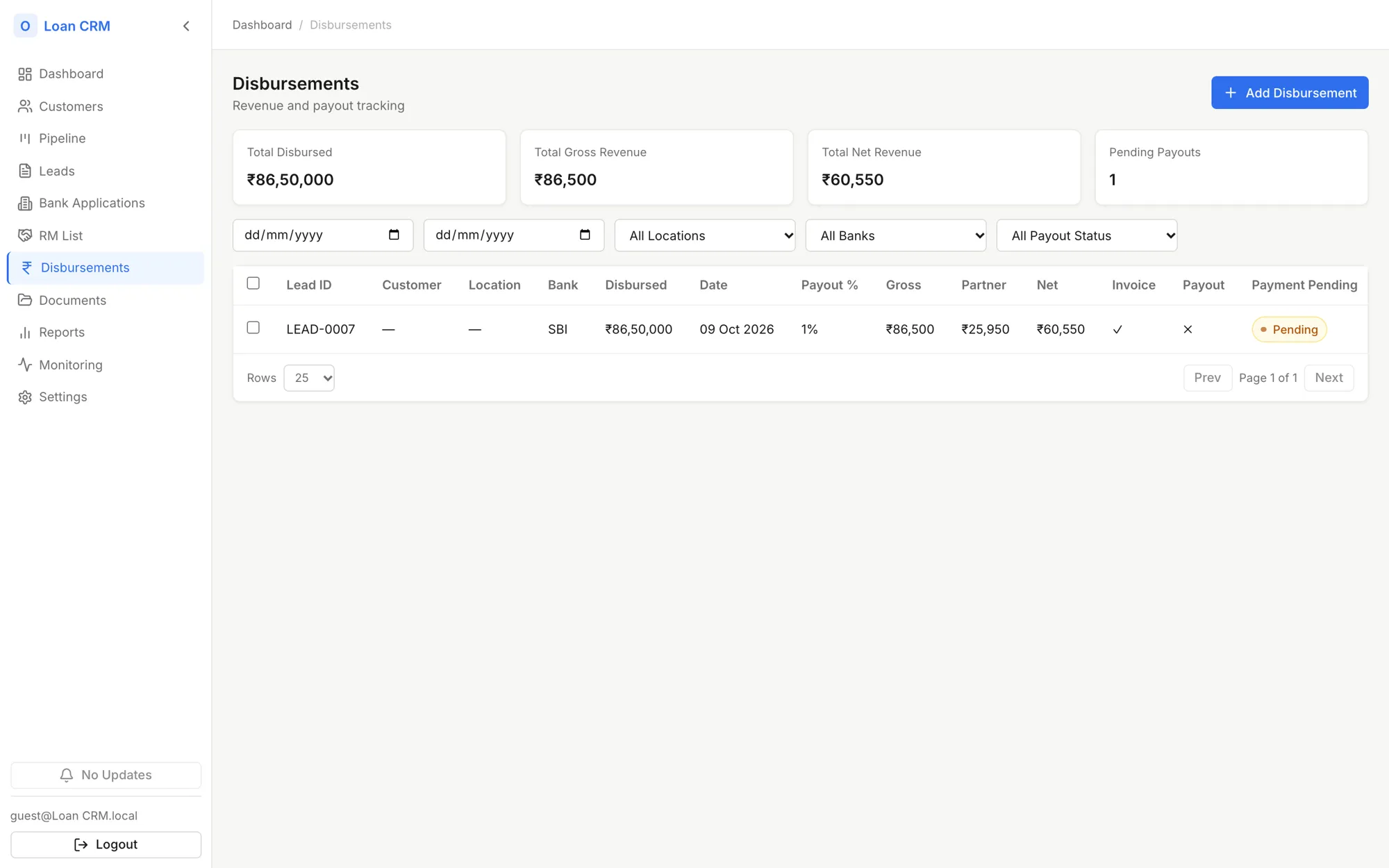Click the Leads document icon
The height and width of the screenshot is (868, 1389).
(x=25, y=171)
